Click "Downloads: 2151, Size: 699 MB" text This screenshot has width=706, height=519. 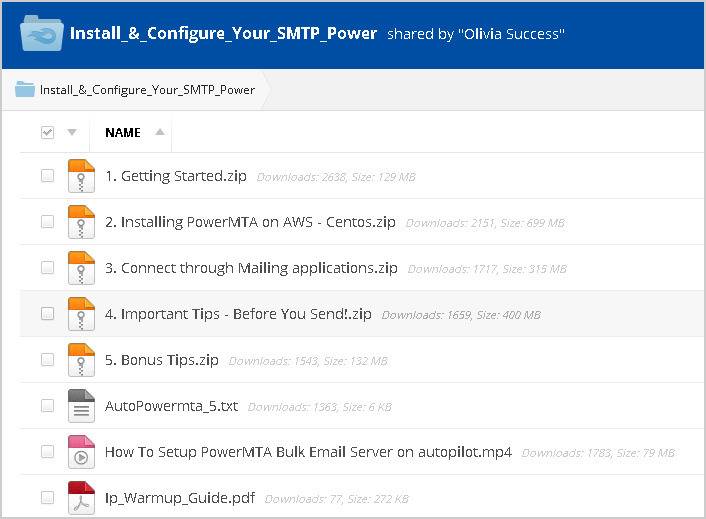[x=485, y=223]
